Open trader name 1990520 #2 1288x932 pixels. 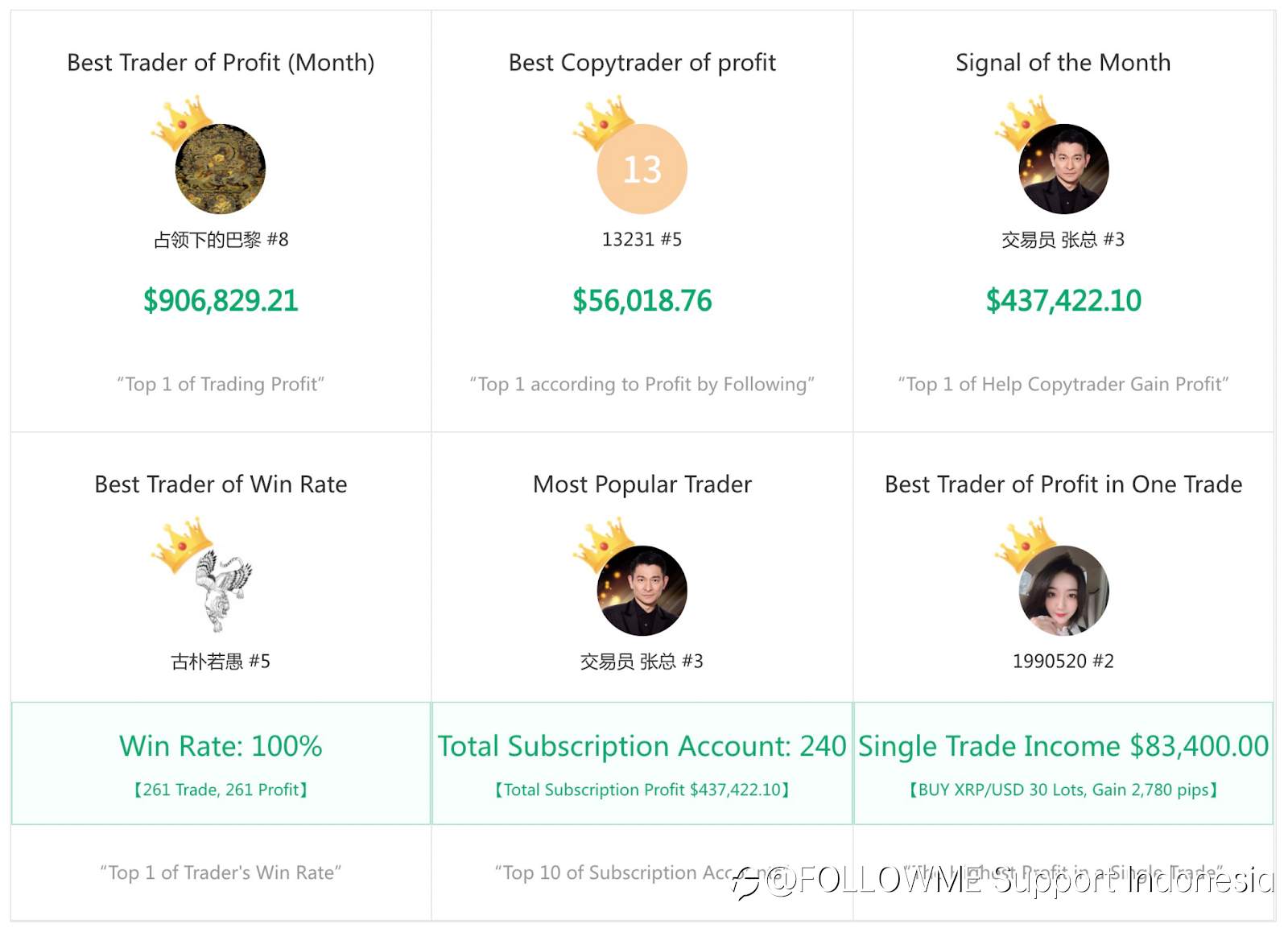1063,661
